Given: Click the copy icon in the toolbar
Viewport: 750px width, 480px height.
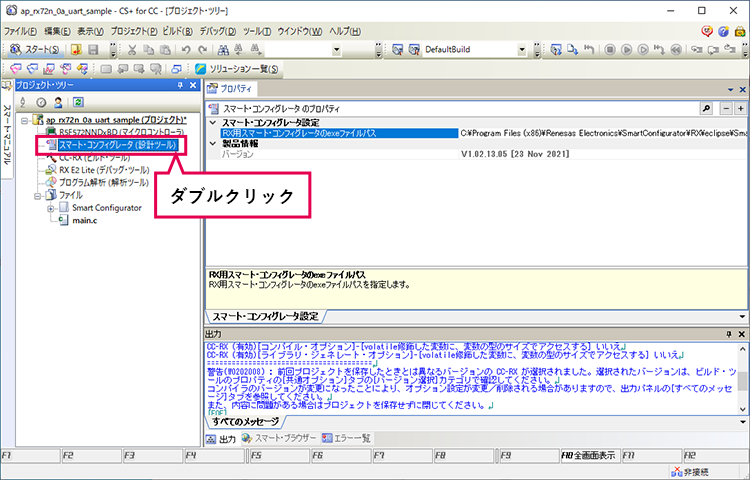Looking at the screenshot, I should coord(149,49).
